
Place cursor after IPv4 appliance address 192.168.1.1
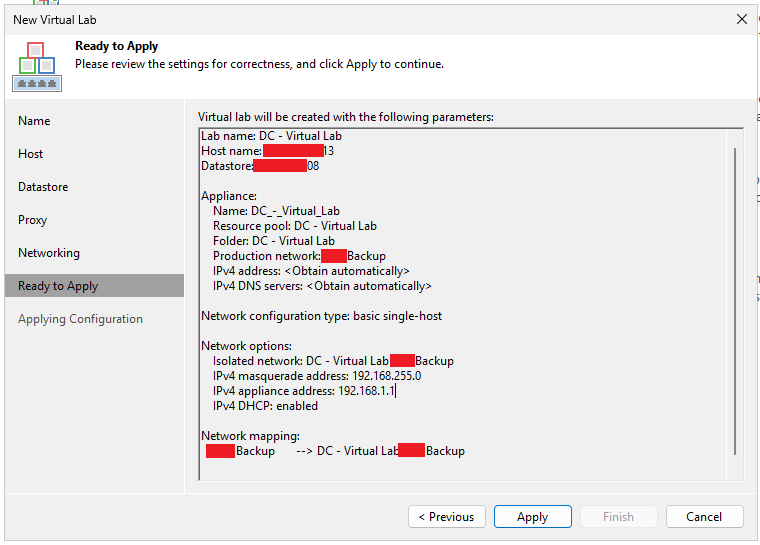[x=396, y=391]
